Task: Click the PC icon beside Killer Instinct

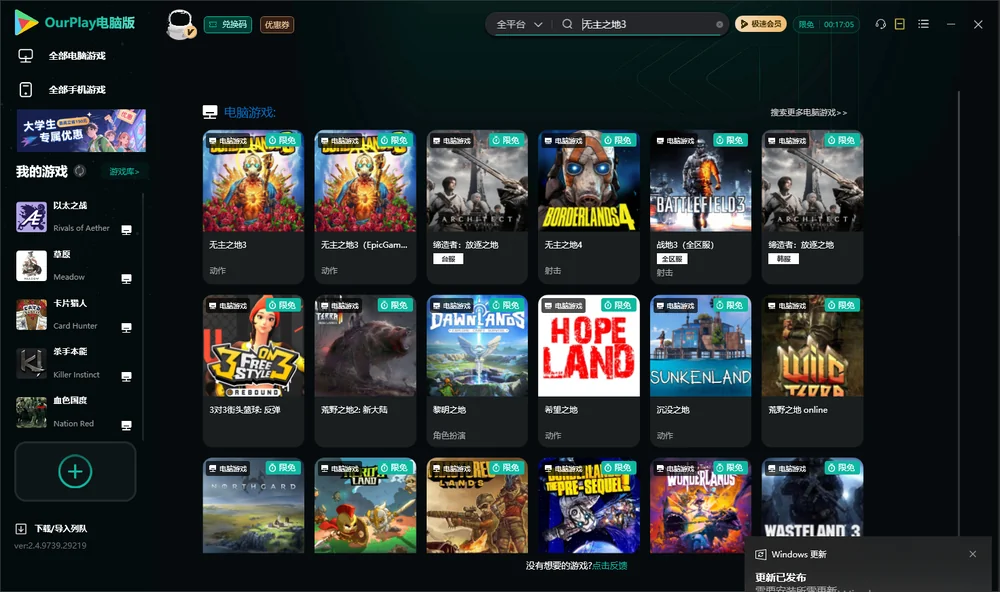Action: coord(126,376)
